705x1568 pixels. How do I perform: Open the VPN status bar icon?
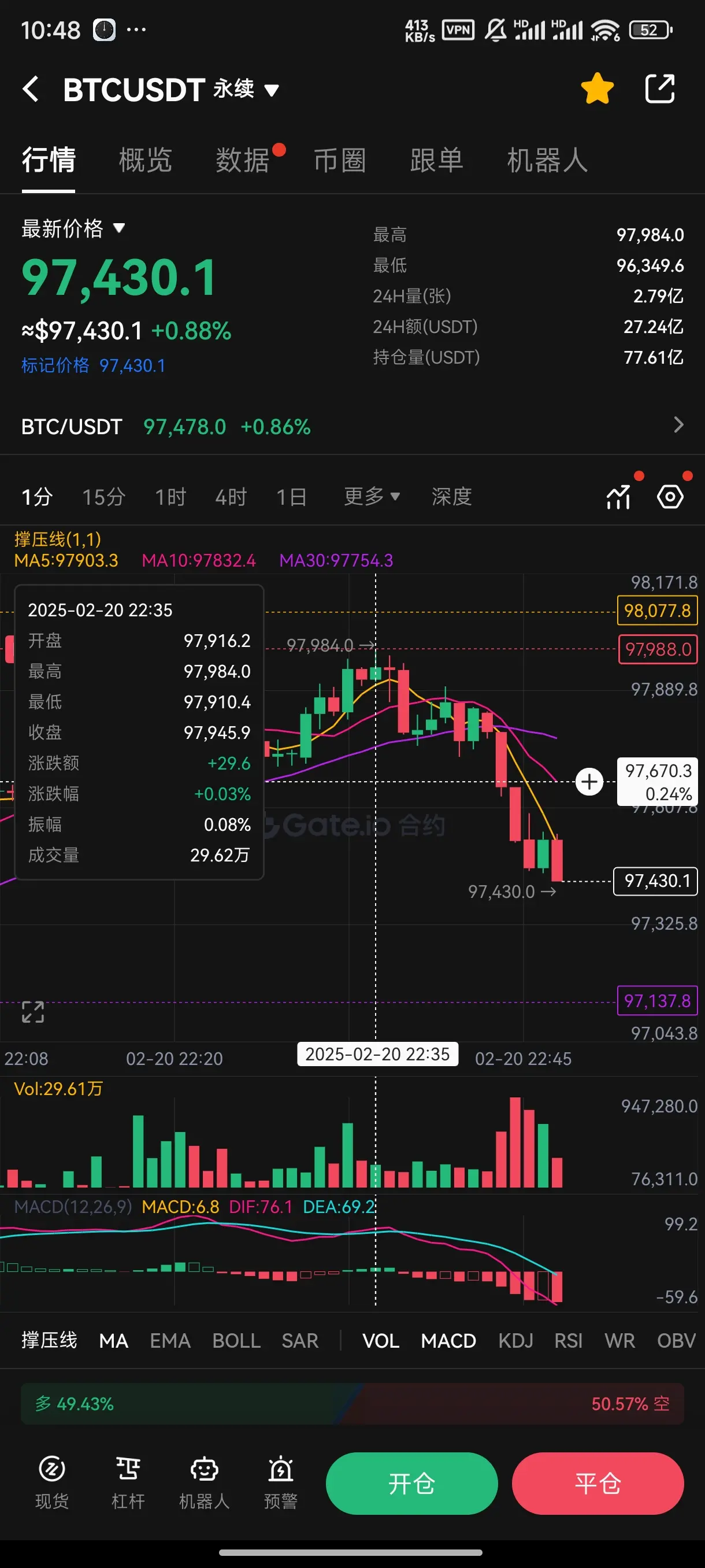coord(458,30)
